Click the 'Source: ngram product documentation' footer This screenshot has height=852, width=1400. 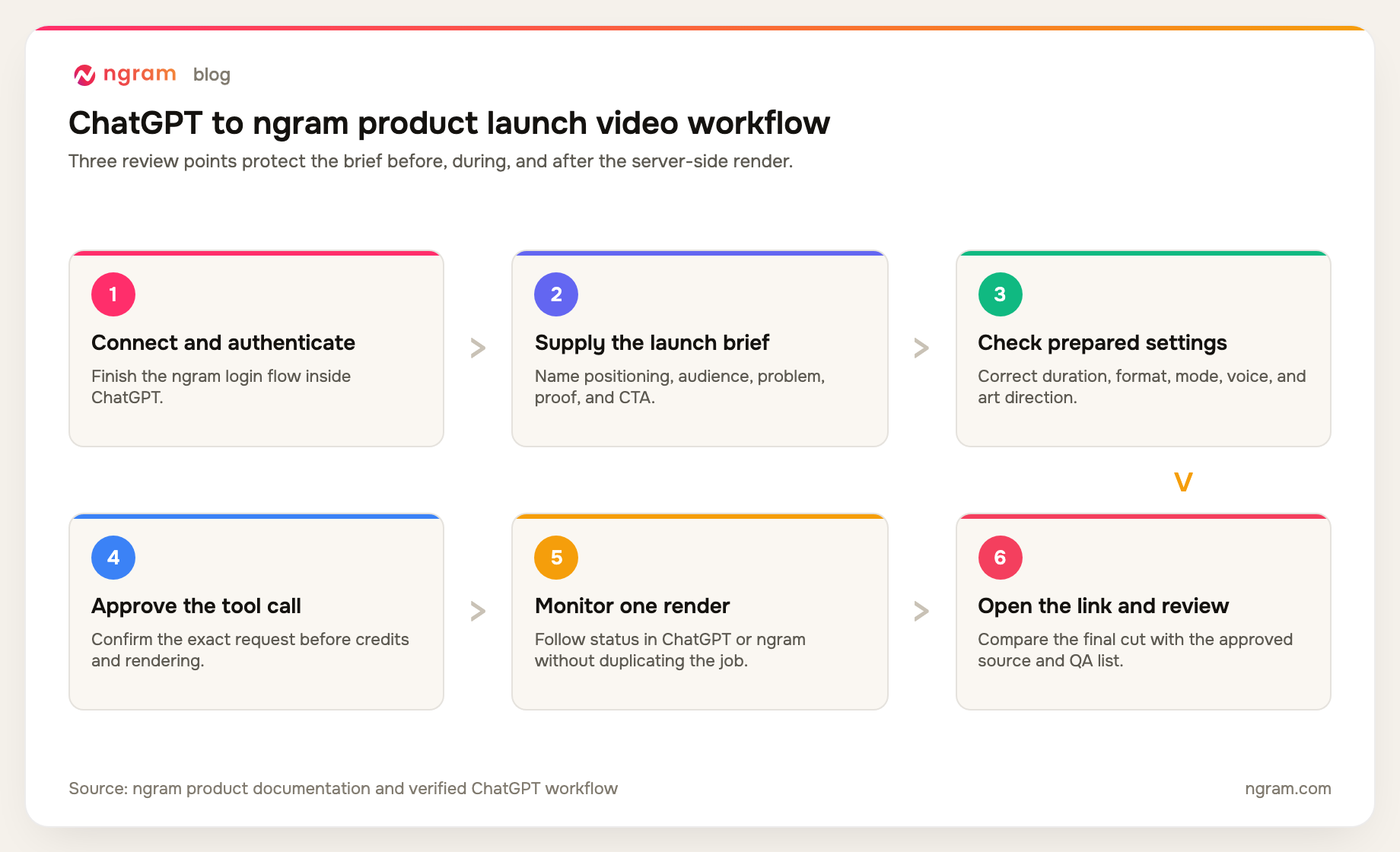(x=343, y=788)
